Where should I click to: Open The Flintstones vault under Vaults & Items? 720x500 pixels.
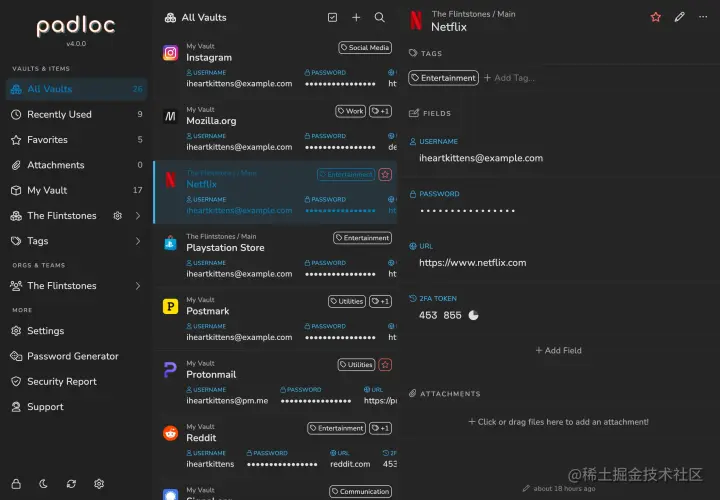tap(62, 216)
